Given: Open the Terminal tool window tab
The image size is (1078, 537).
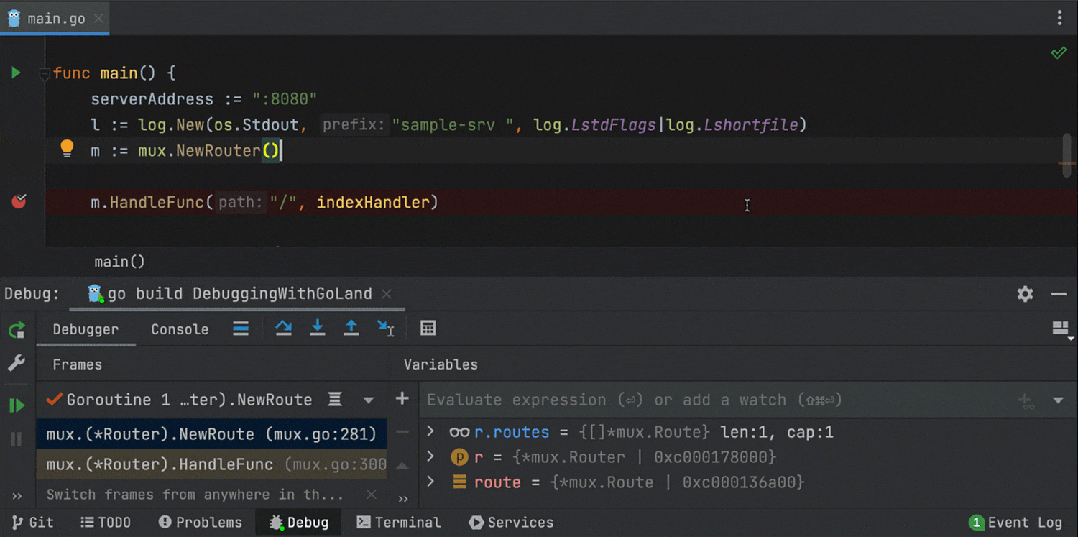Looking at the screenshot, I should [x=397, y=522].
